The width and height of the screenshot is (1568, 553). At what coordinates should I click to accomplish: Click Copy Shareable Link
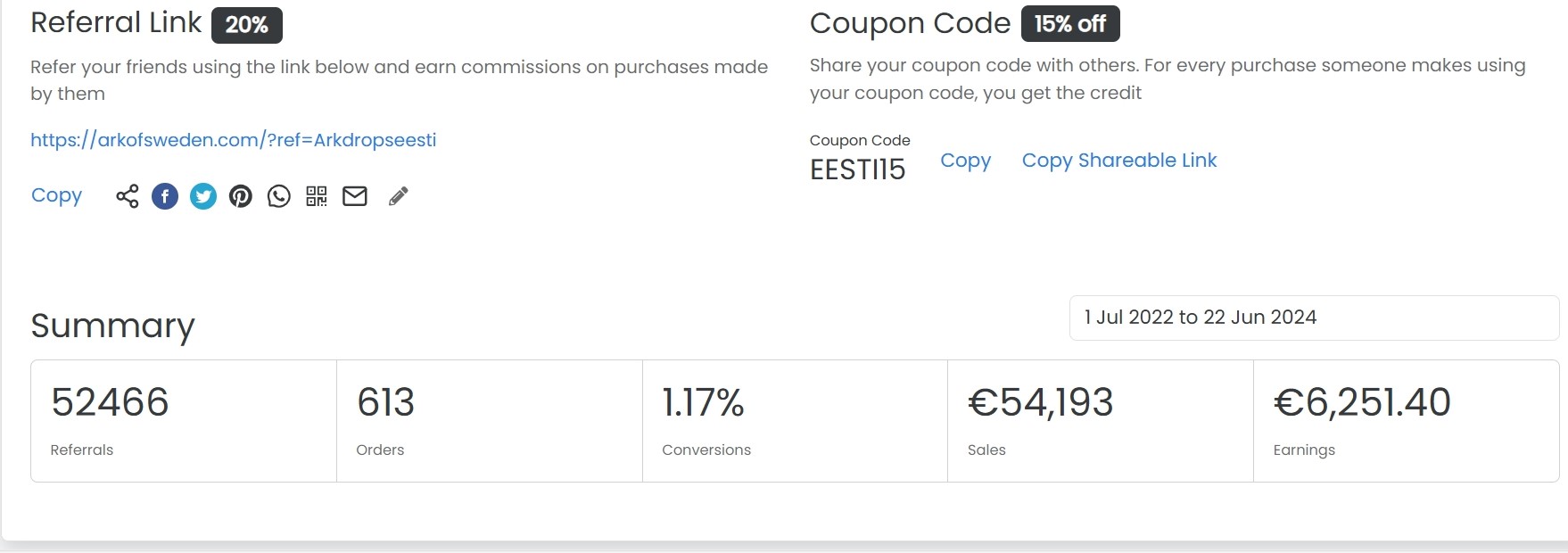click(1118, 161)
